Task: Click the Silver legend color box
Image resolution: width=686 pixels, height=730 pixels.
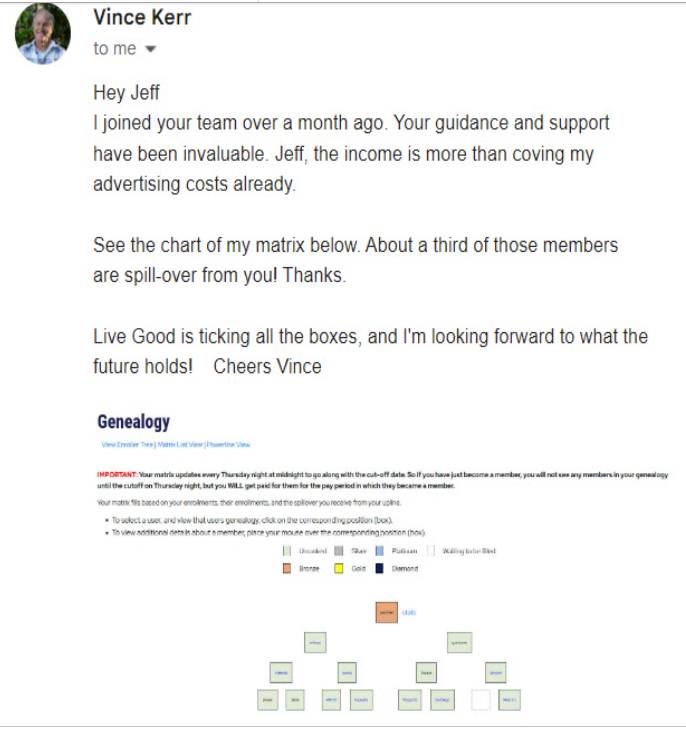Action: 339,551
